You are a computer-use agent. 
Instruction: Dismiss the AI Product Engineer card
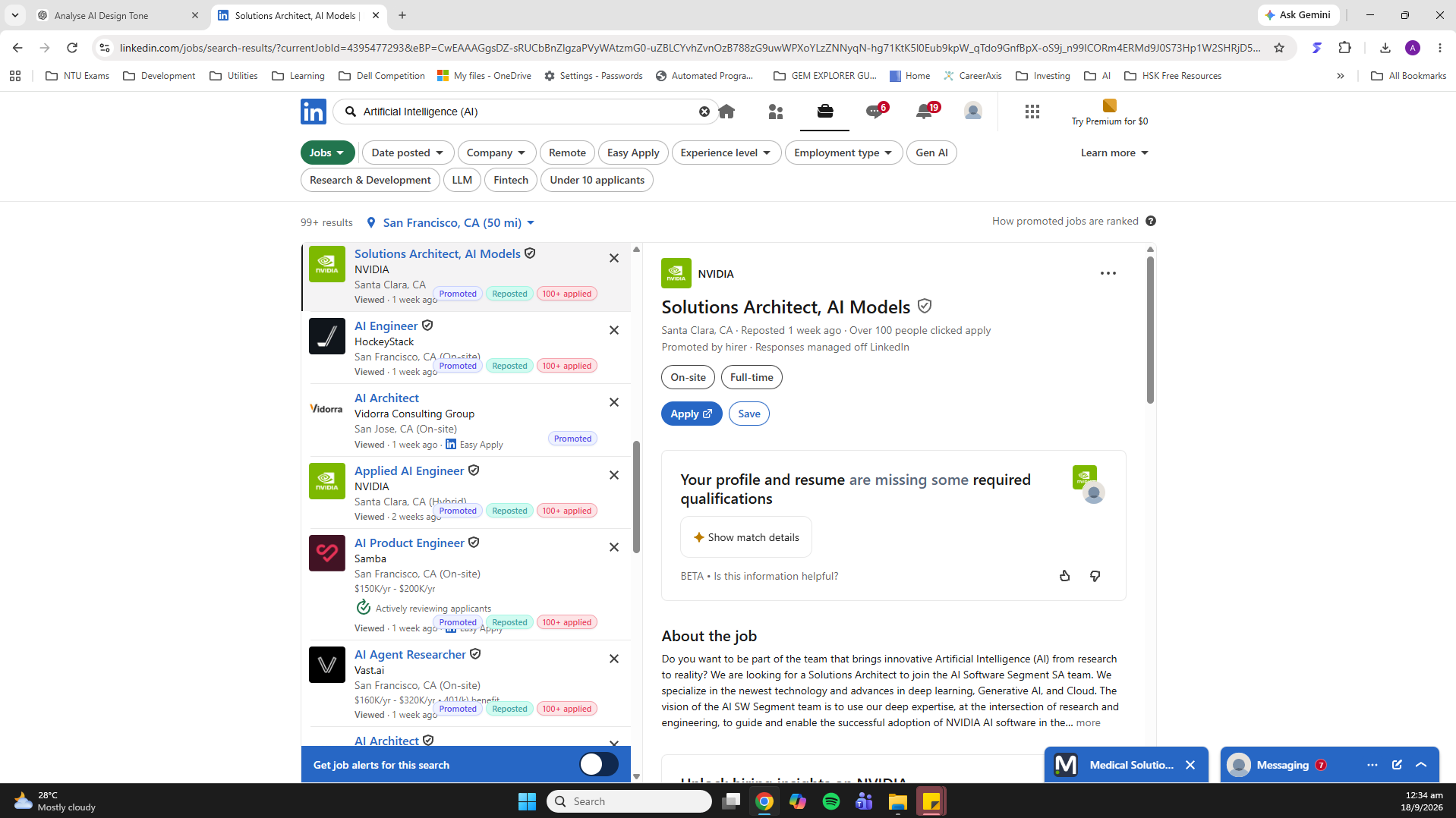[614, 547]
